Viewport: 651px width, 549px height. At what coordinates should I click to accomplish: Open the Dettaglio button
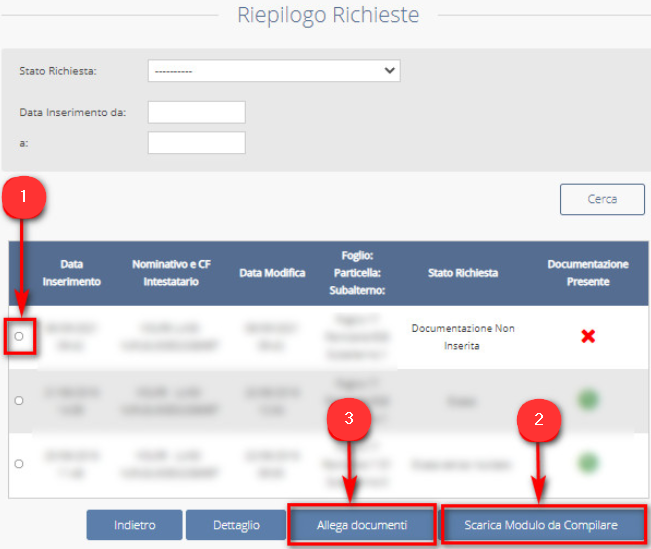236,525
